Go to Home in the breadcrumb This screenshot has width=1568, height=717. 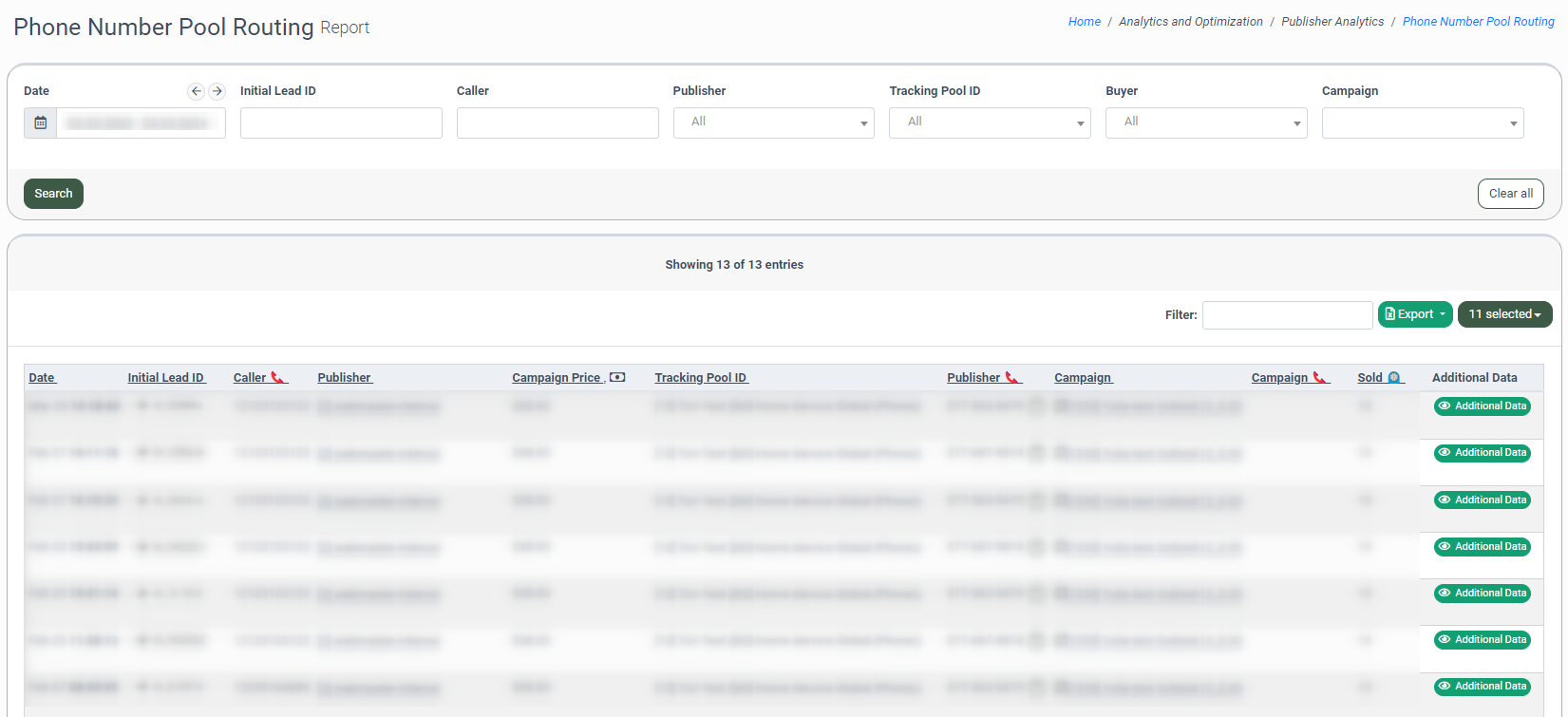point(1084,22)
